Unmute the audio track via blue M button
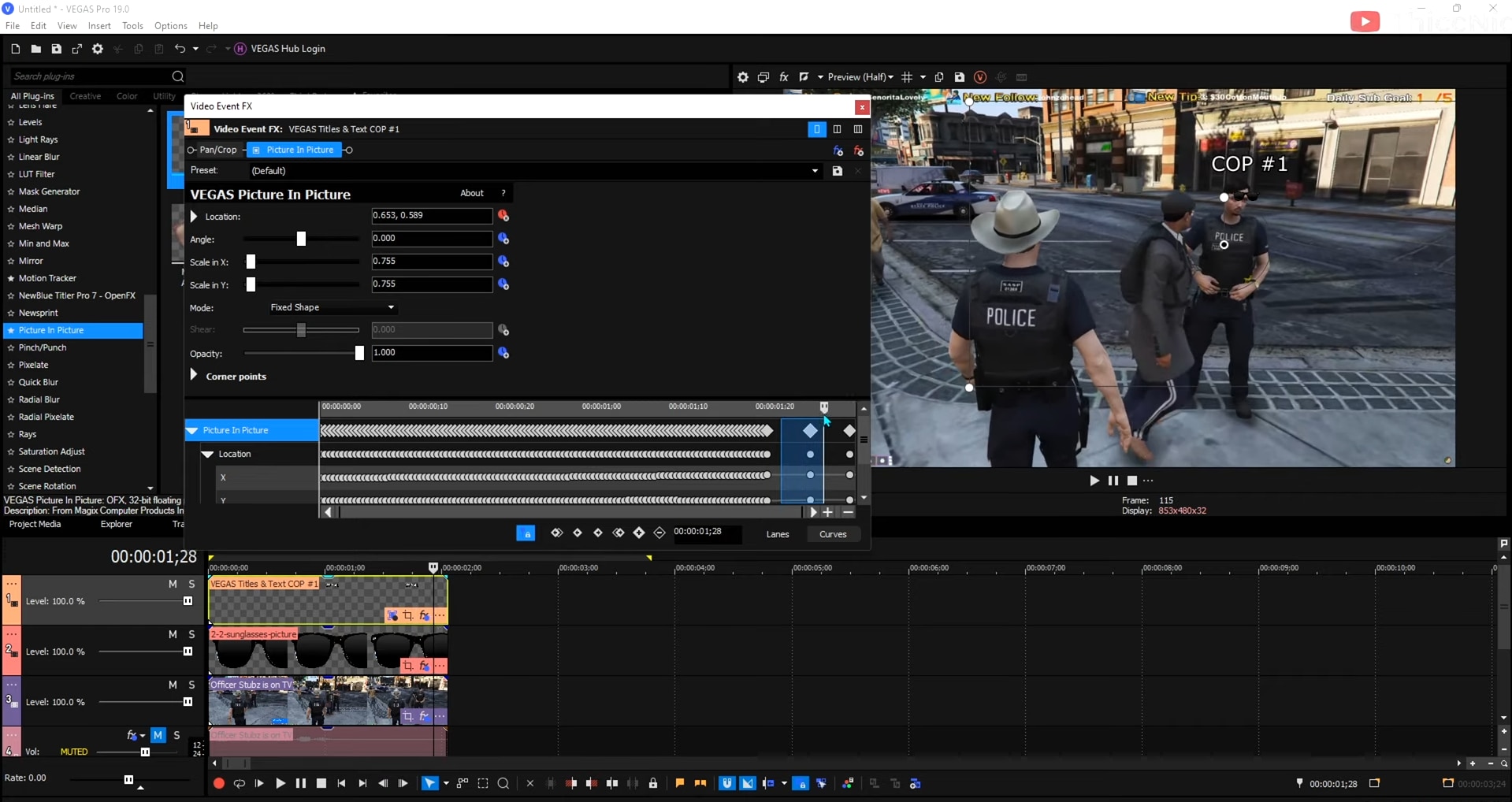The width and height of the screenshot is (1512, 802). [158, 735]
